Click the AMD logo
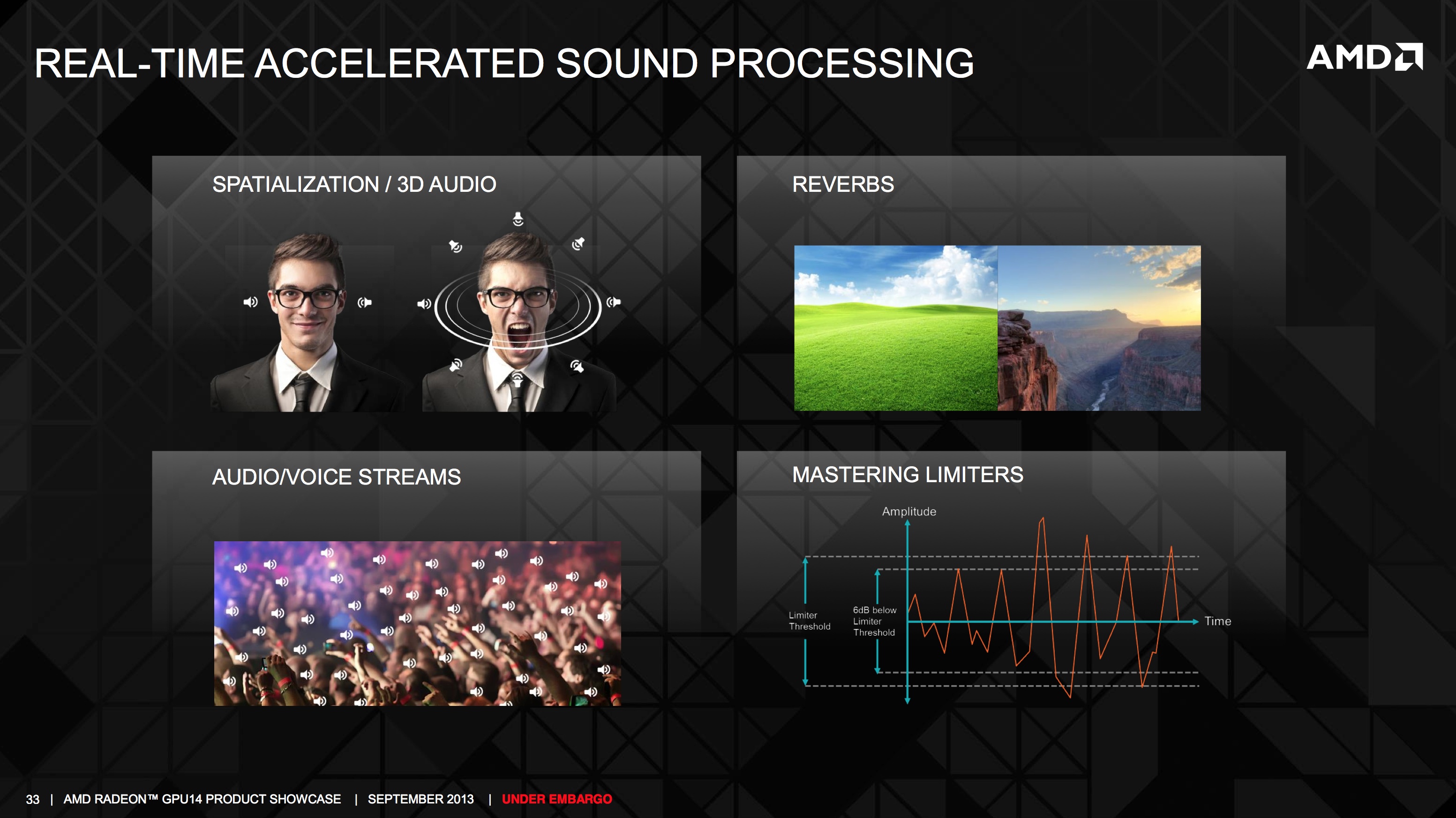The image size is (1456, 818). [1365, 57]
